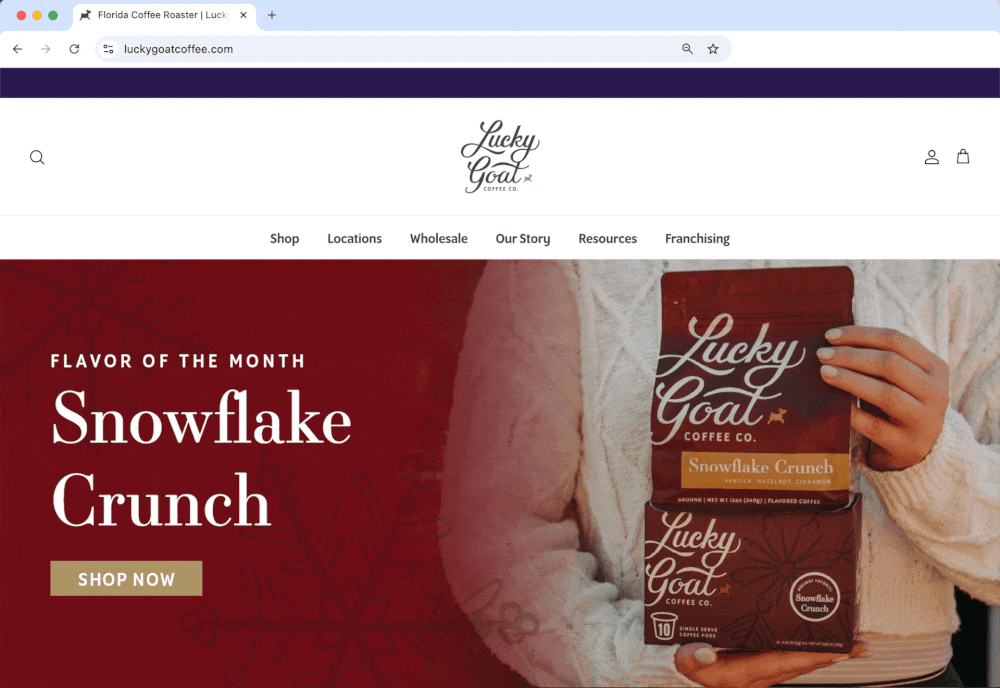Click the luckygoatcoffee.com address bar

(395, 49)
